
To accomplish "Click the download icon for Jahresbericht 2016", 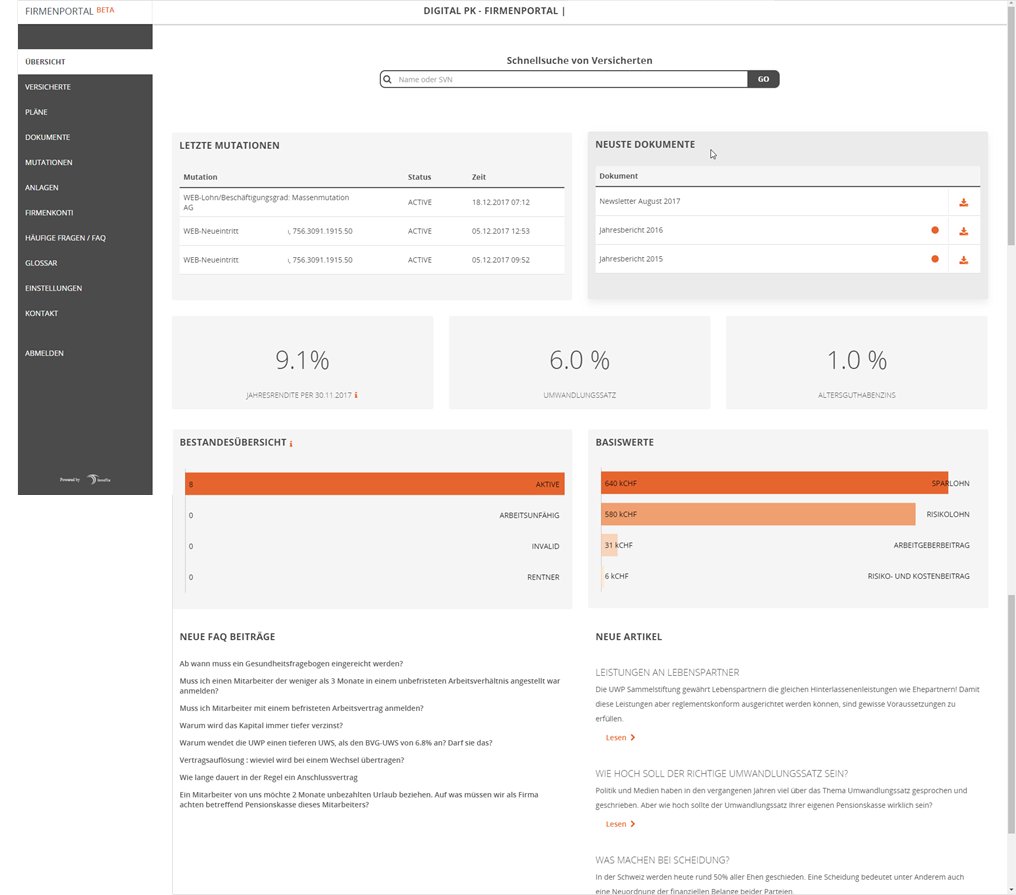I will click(x=963, y=230).
